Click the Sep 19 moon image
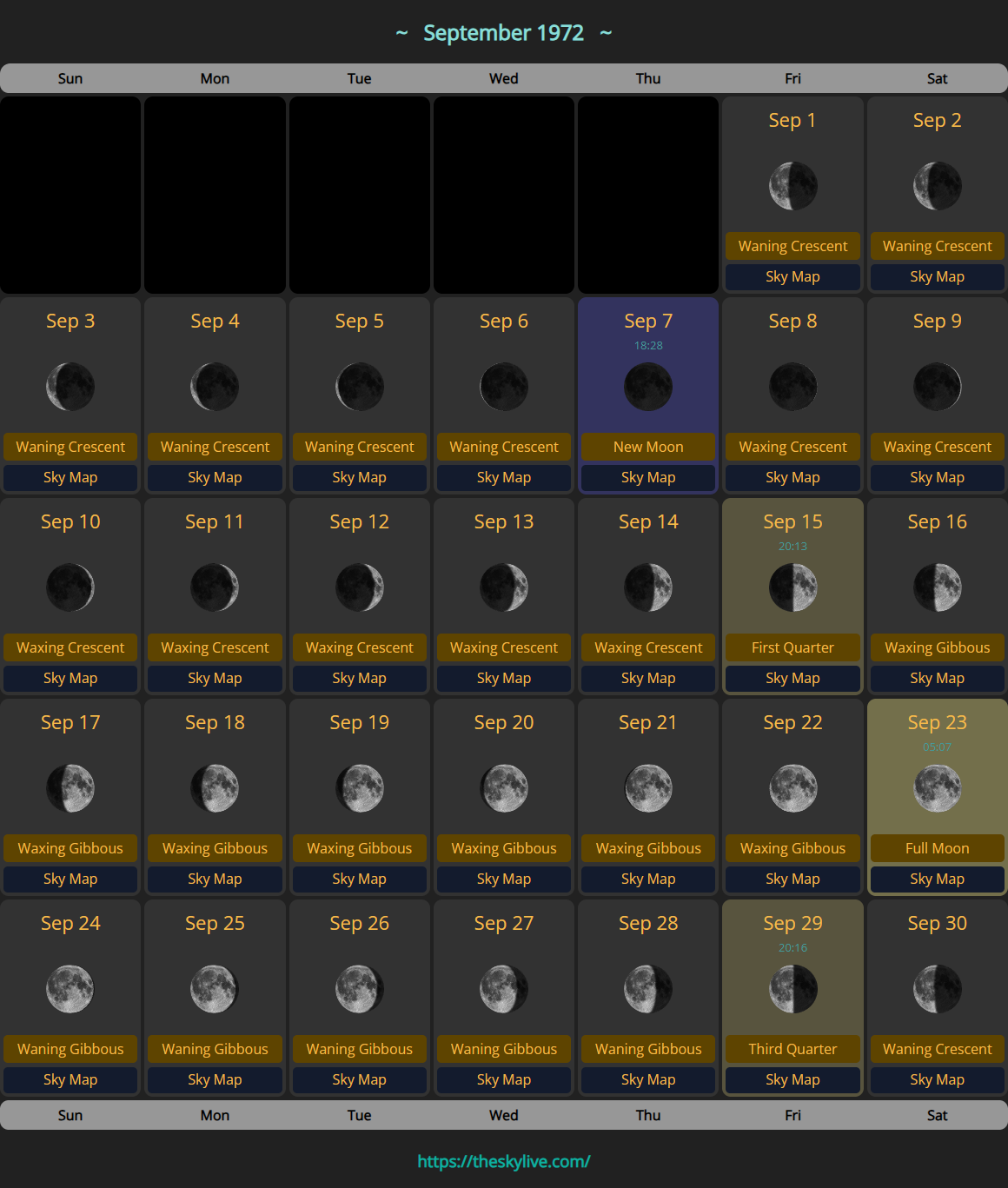The height and width of the screenshot is (1188, 1008). click(360, 788)
